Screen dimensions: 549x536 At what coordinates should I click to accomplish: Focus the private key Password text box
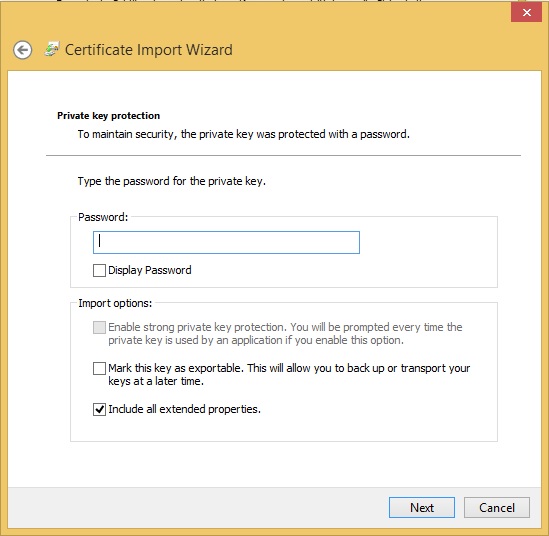click(x=226, y=242)
